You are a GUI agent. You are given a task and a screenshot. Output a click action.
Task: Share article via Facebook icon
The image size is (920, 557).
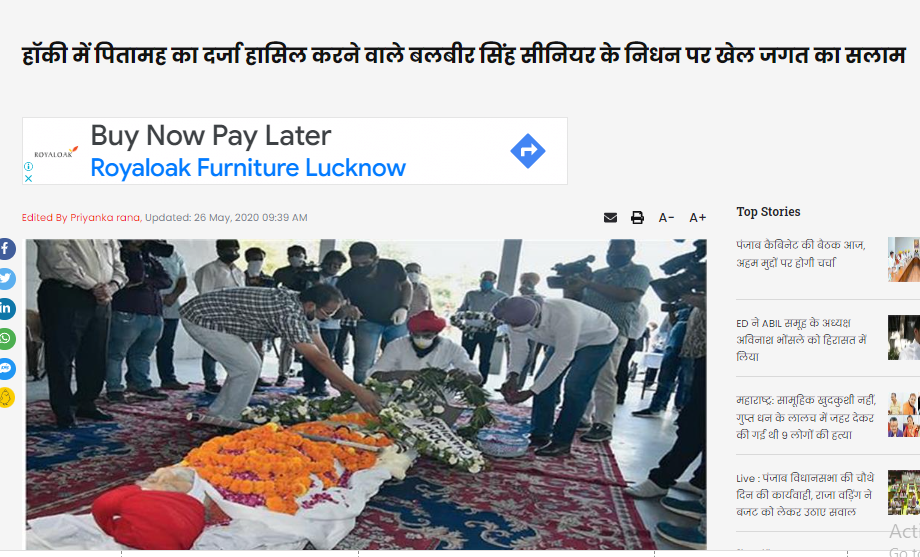coord(6,249)
